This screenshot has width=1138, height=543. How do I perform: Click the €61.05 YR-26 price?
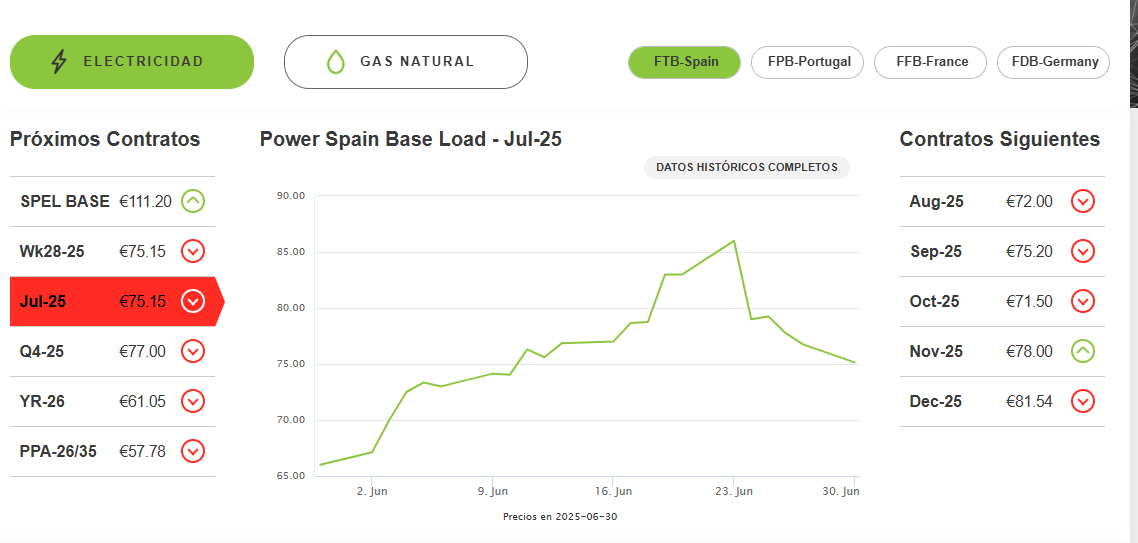click(x=142, y=401)
